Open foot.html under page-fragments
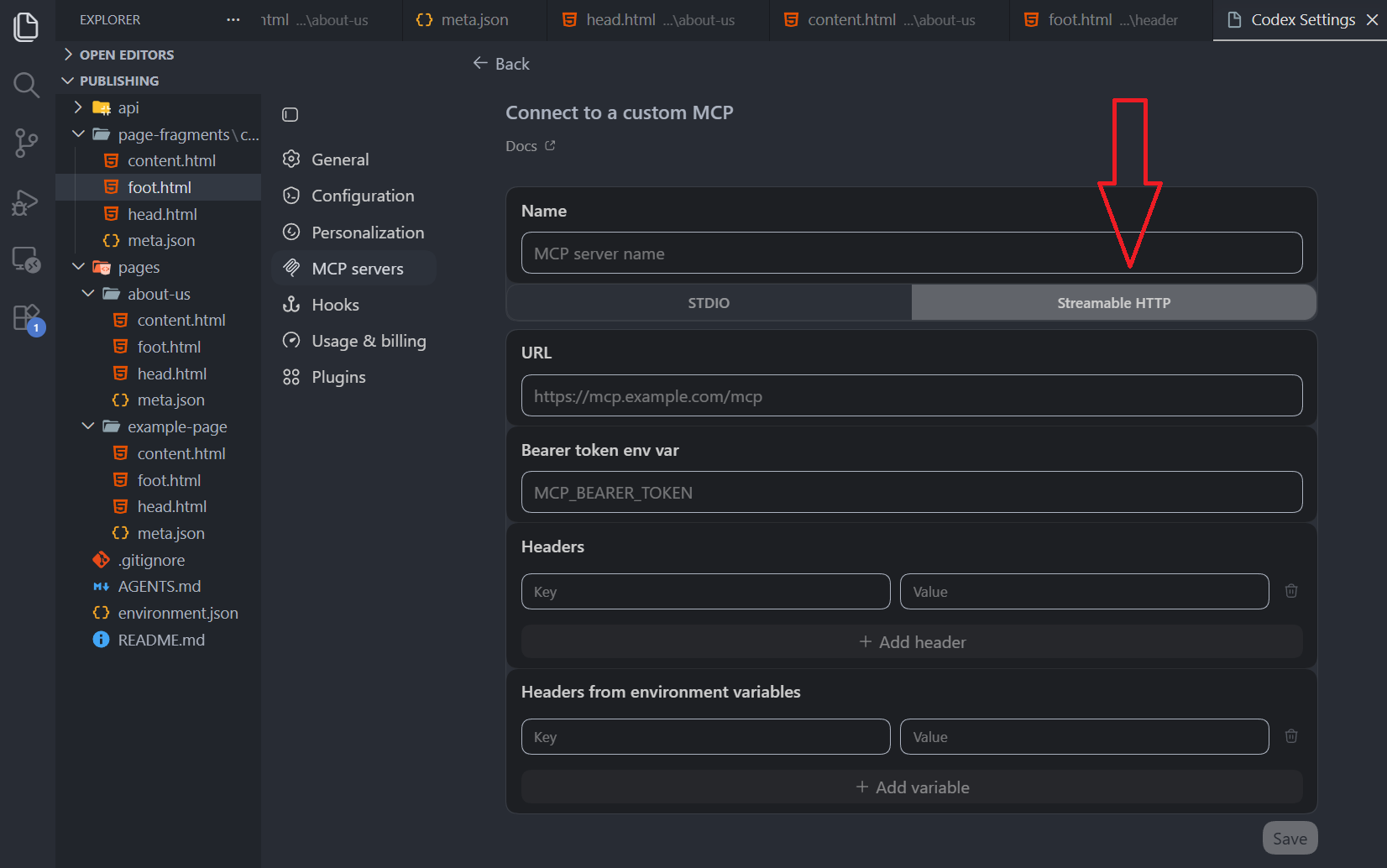Screen dimensions: 1387x868 [158, 187]
